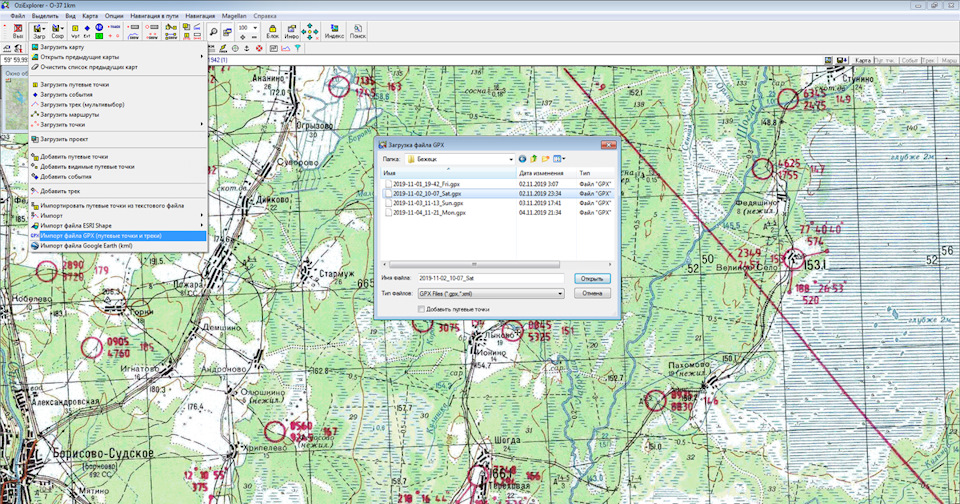
Task: Select file 2019-11-03_11-13_Sun.gpx
Action: (x=428, y=203)
